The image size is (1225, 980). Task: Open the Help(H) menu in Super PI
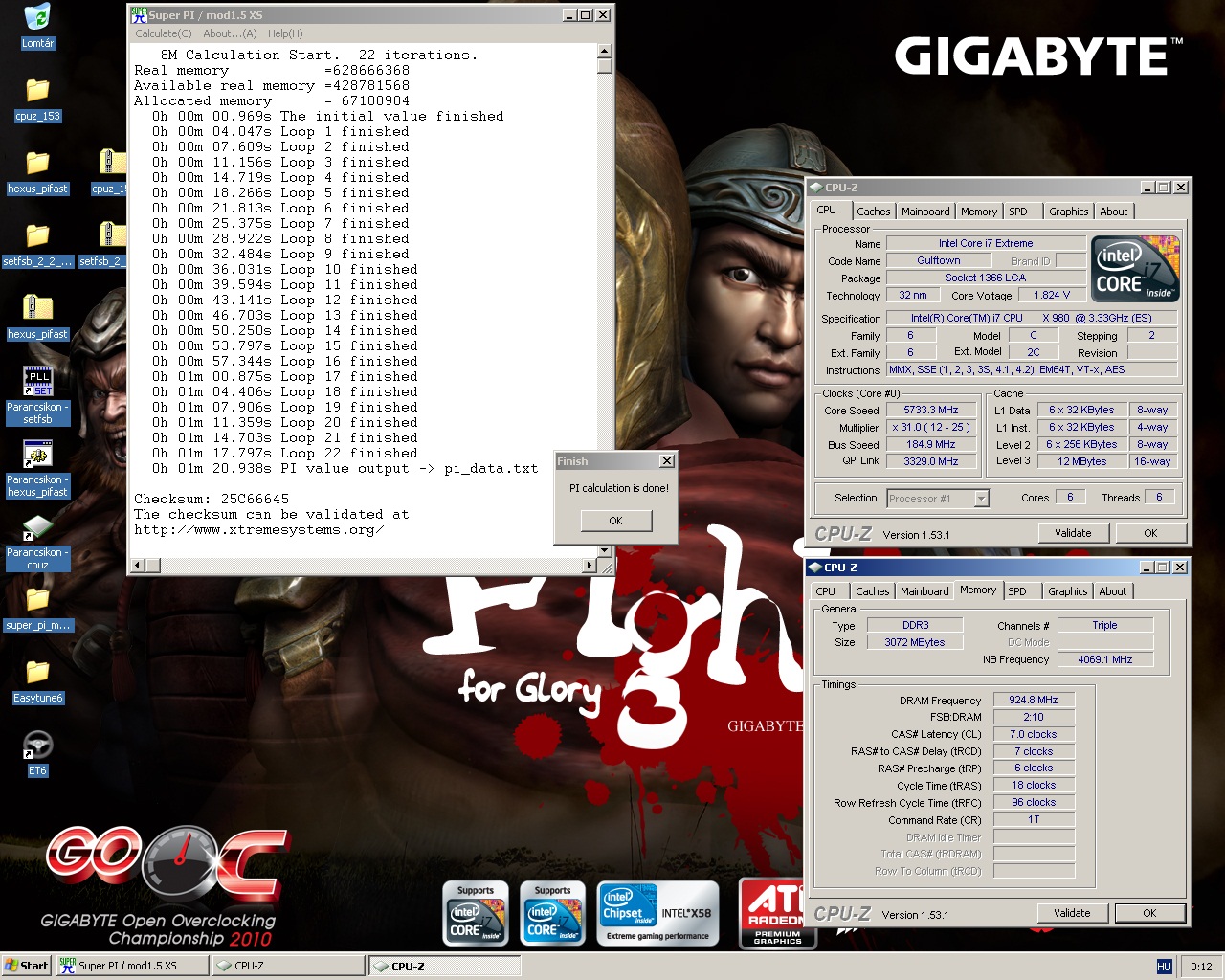[285, 33]
